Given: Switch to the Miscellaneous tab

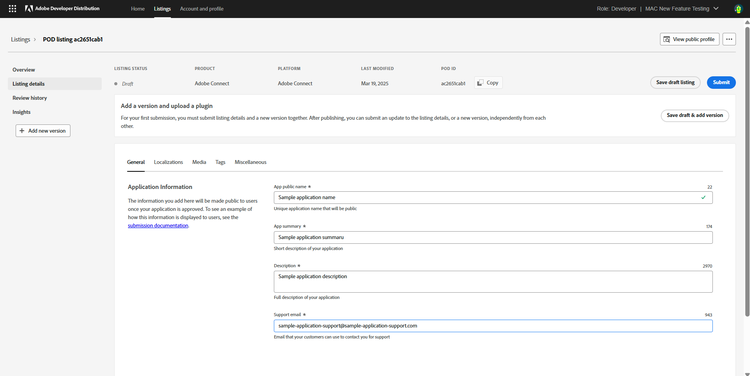Looking at the screenshot, I should point(251,162).
